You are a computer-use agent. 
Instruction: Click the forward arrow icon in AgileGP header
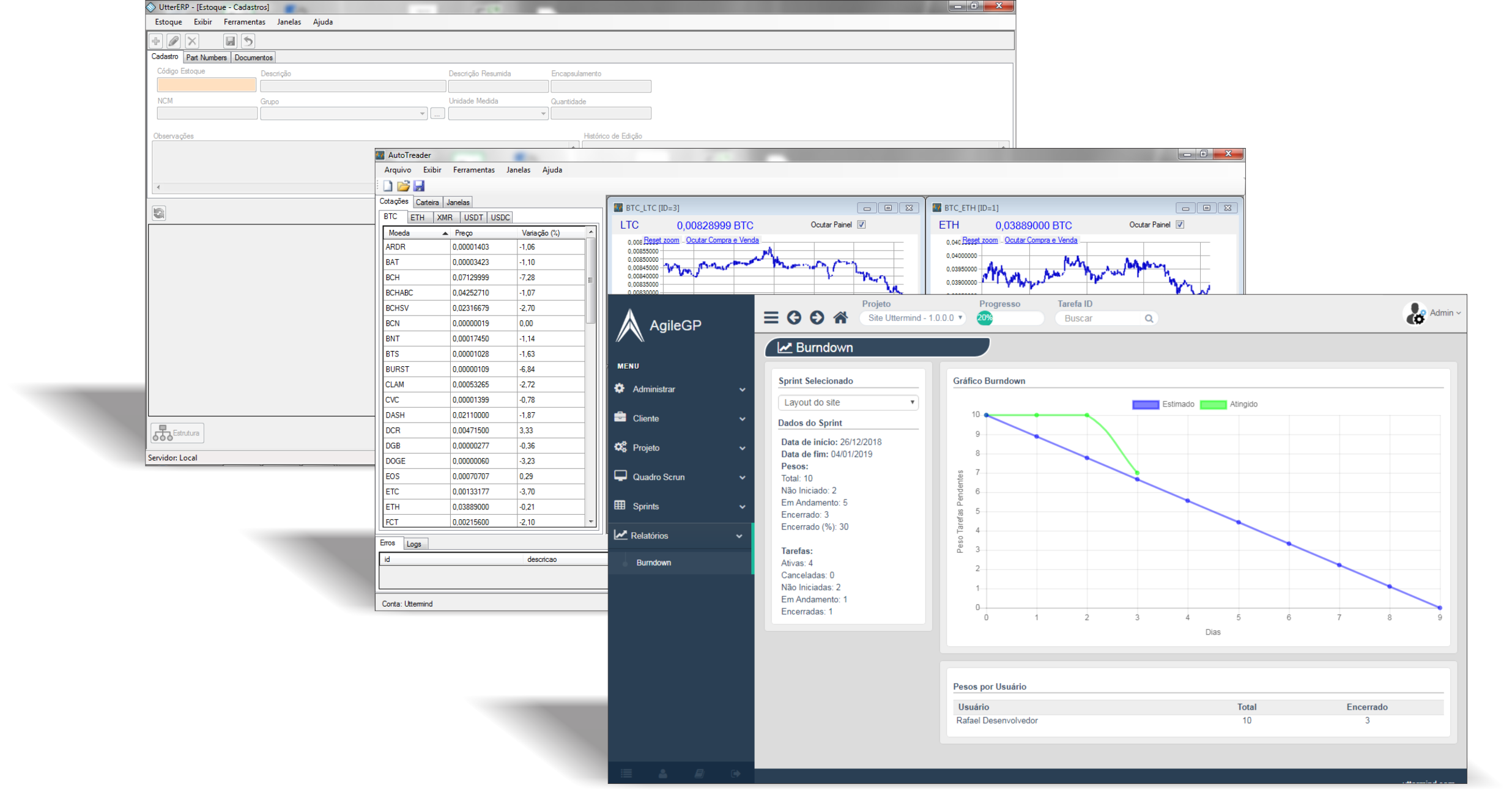click(x=817, y=317)
